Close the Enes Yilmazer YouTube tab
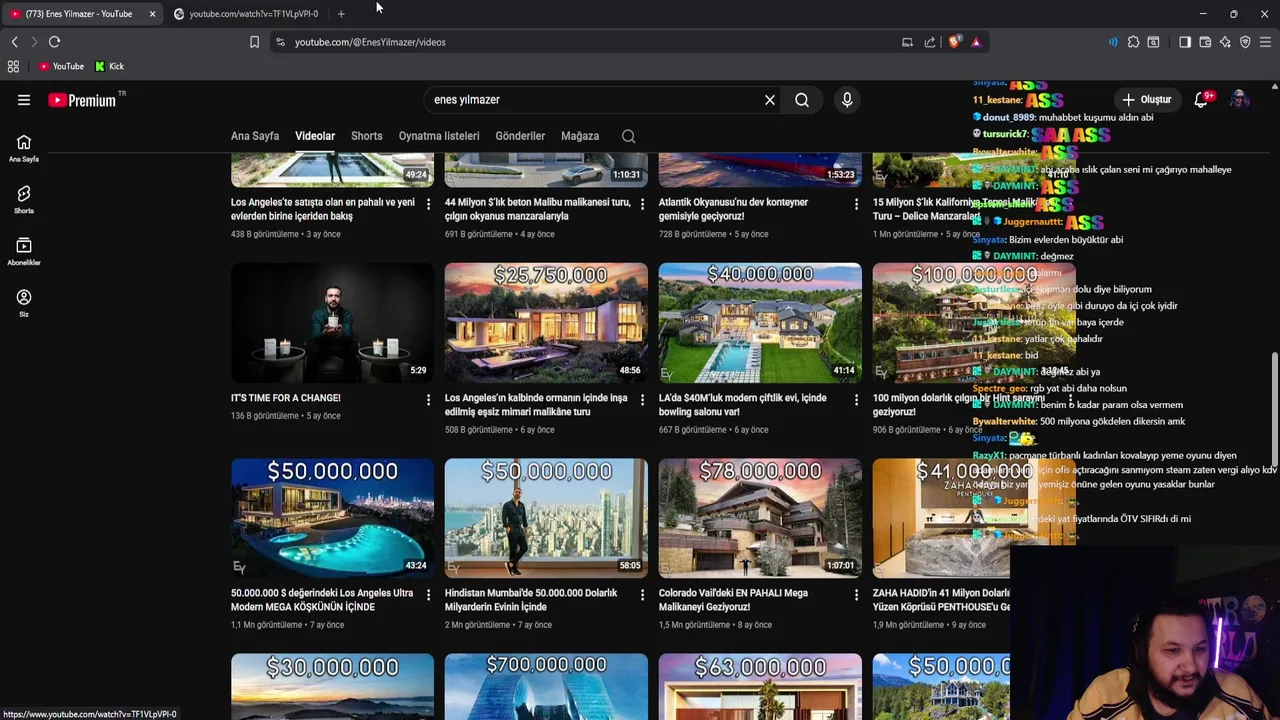The height and width of the screenshot is (720, 1280). [x=152, y=14]
